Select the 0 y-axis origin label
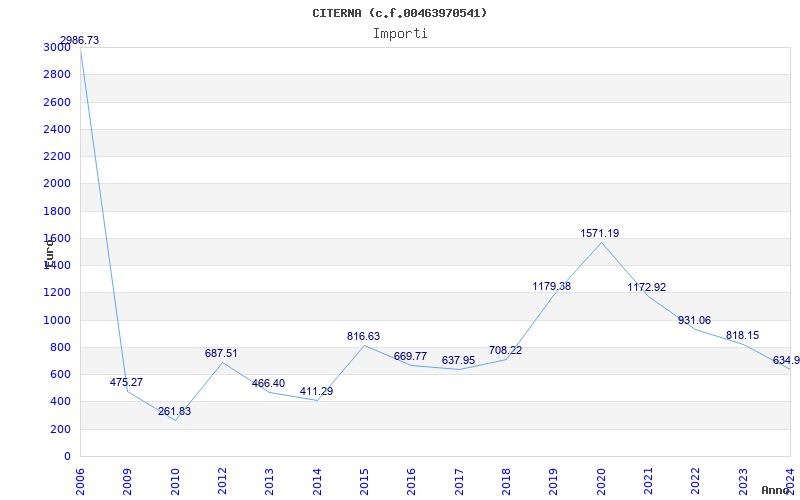800x500 pixels. [67, 457]
